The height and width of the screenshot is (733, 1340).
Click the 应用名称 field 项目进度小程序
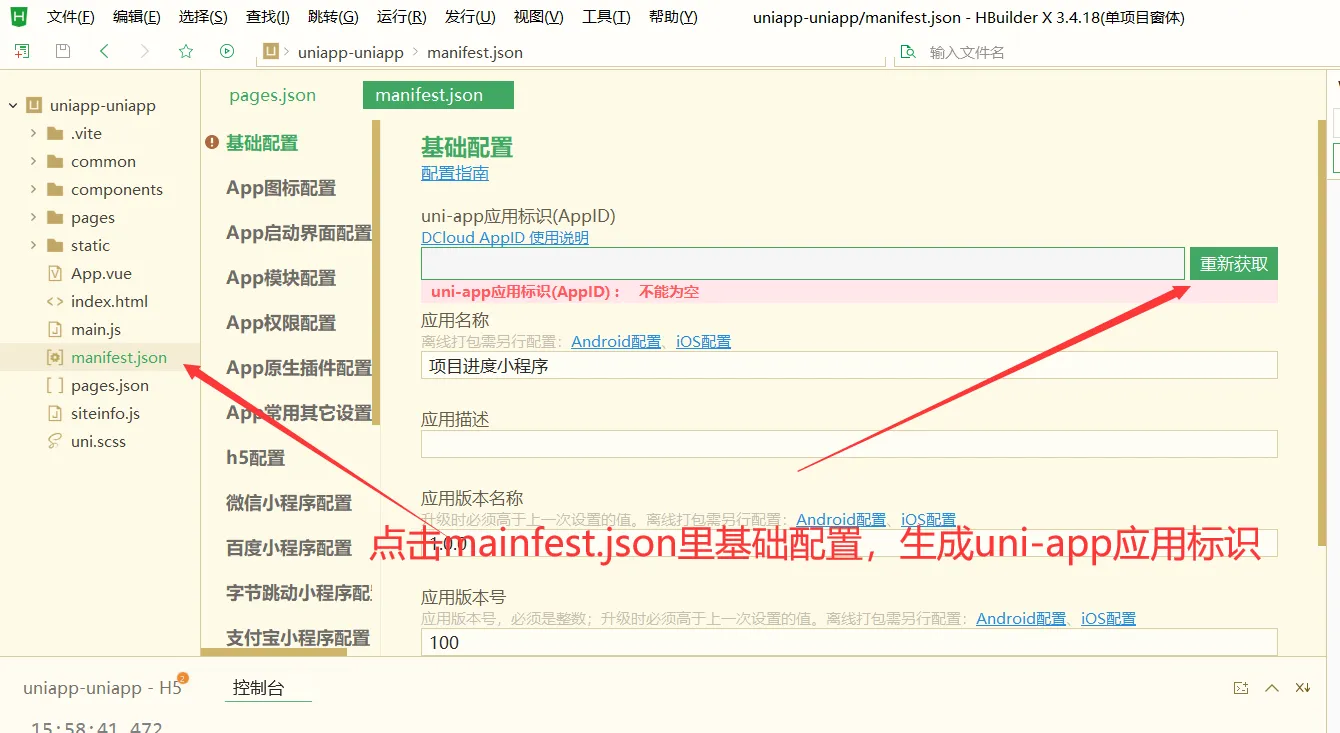pos(849,365)
